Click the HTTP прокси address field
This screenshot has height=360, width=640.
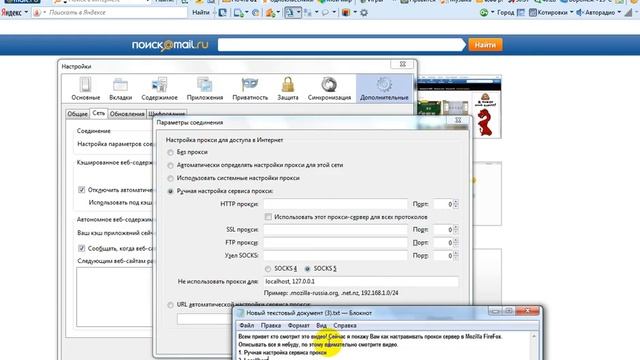click(x=335, y=204)
